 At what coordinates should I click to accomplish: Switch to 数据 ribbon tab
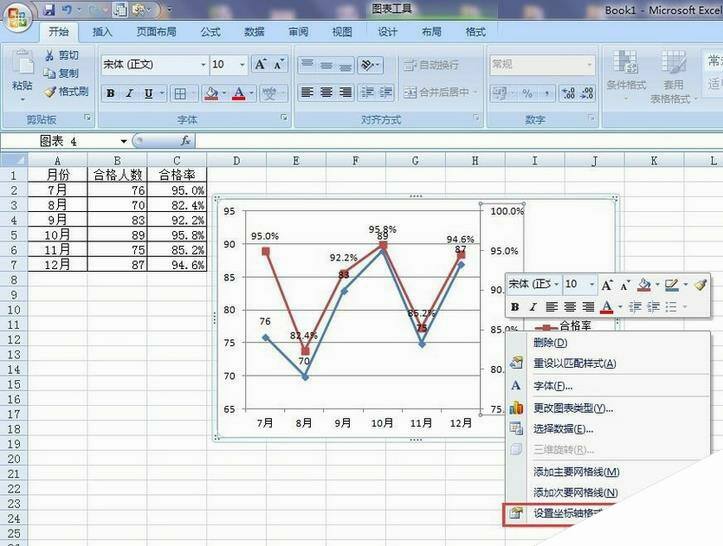click(x=254, y=32)
